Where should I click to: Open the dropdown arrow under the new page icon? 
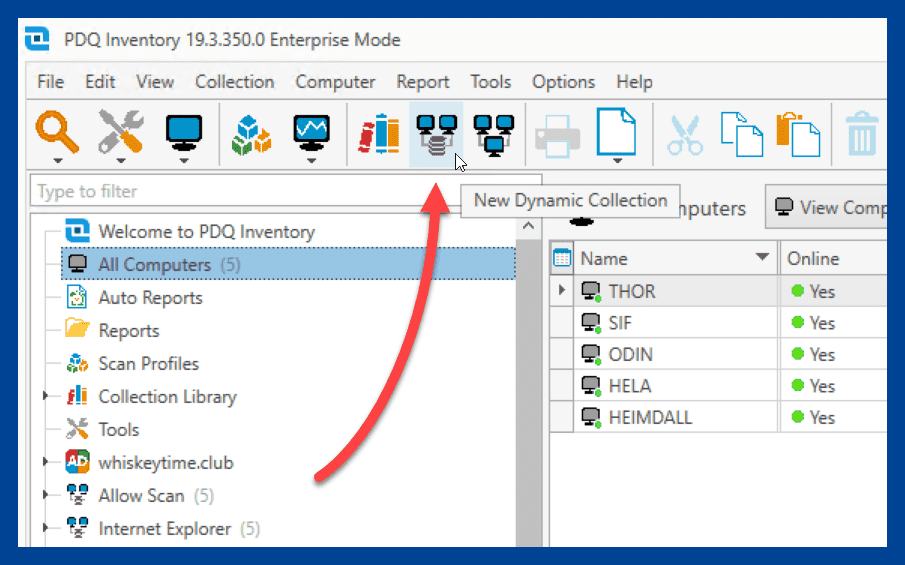pyautogui.click(x=617, y=161)
